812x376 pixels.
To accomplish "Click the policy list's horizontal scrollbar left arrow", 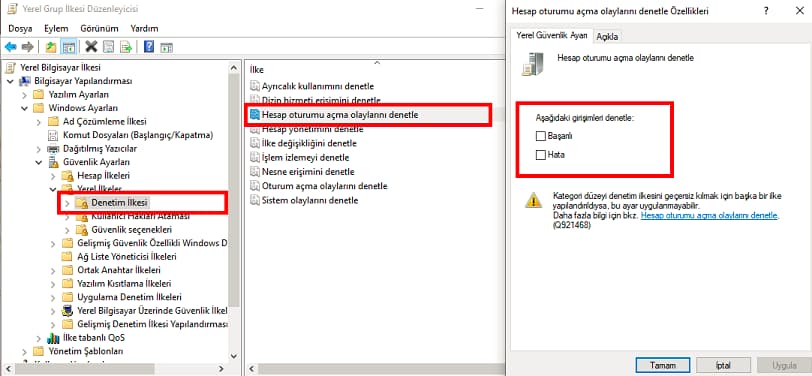I will 252,369.
